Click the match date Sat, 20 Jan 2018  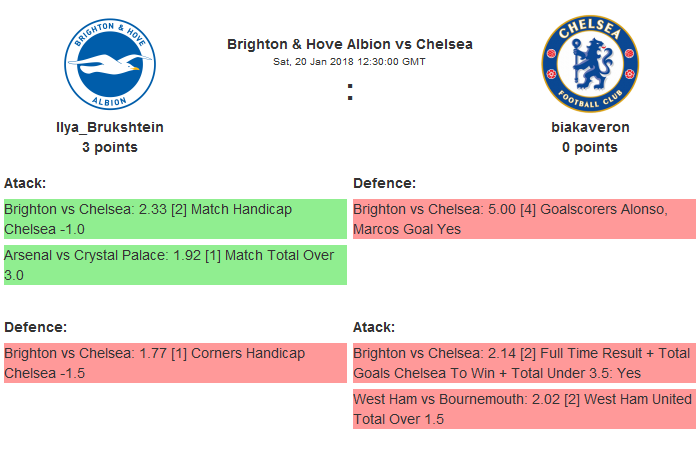(350, 61)
